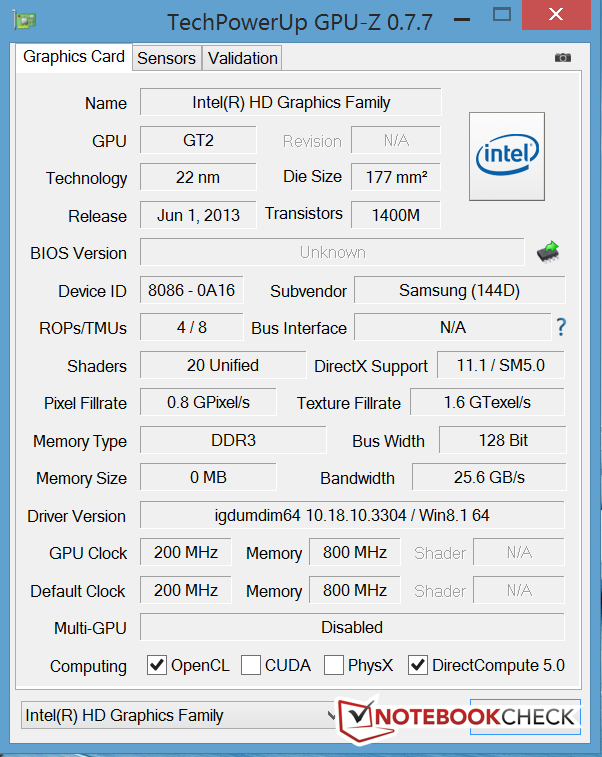Click the Name field showing Intel(R) HD Graphics
This screenshot has height=757, width=602.
click(x=290, y=102)
